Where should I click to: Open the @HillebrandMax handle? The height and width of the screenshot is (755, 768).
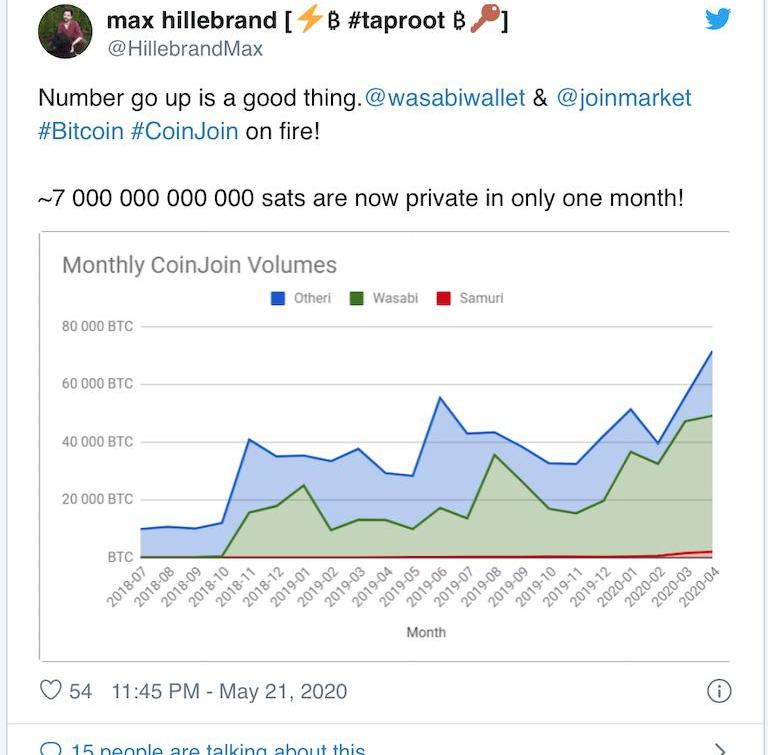click(185, 49)
